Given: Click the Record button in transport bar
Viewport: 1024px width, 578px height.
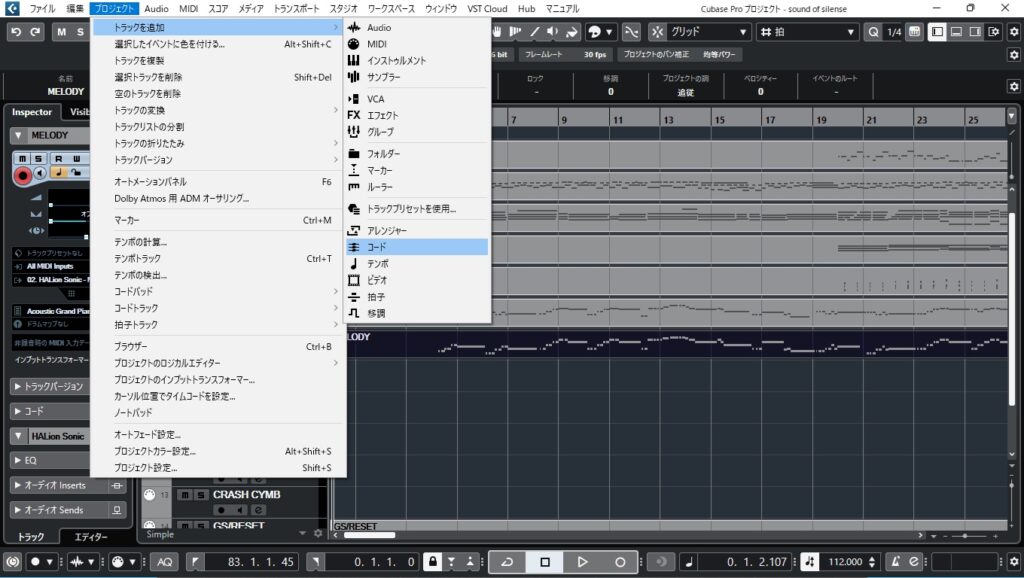Looking at the screenshot, I should (x=620, y=562).
